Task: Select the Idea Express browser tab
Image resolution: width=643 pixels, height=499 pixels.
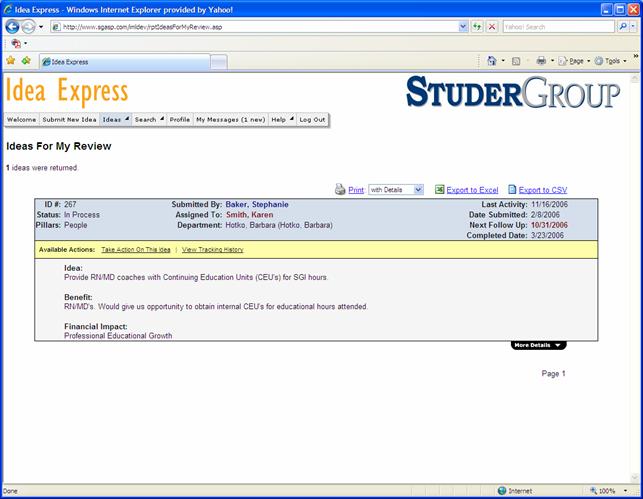Action: tap(124, 62)
